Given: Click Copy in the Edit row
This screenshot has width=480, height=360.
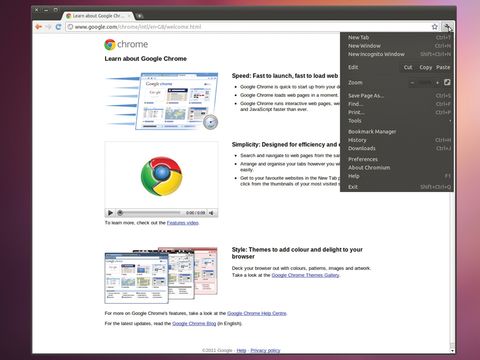Looking at the screenshot, I should (425, 67).
